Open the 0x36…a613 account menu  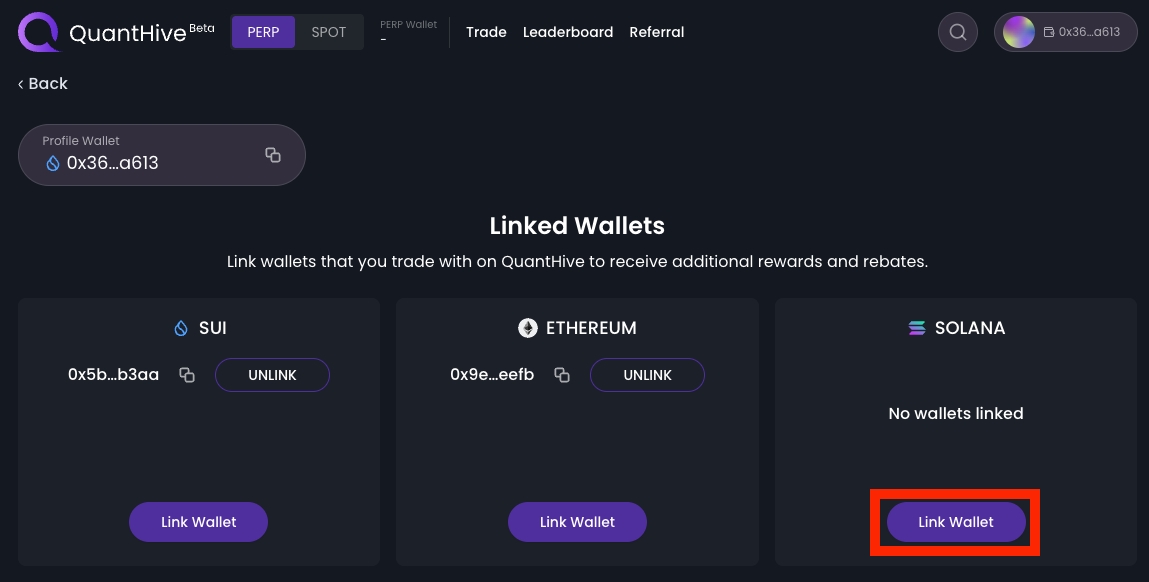[1081, 32]
